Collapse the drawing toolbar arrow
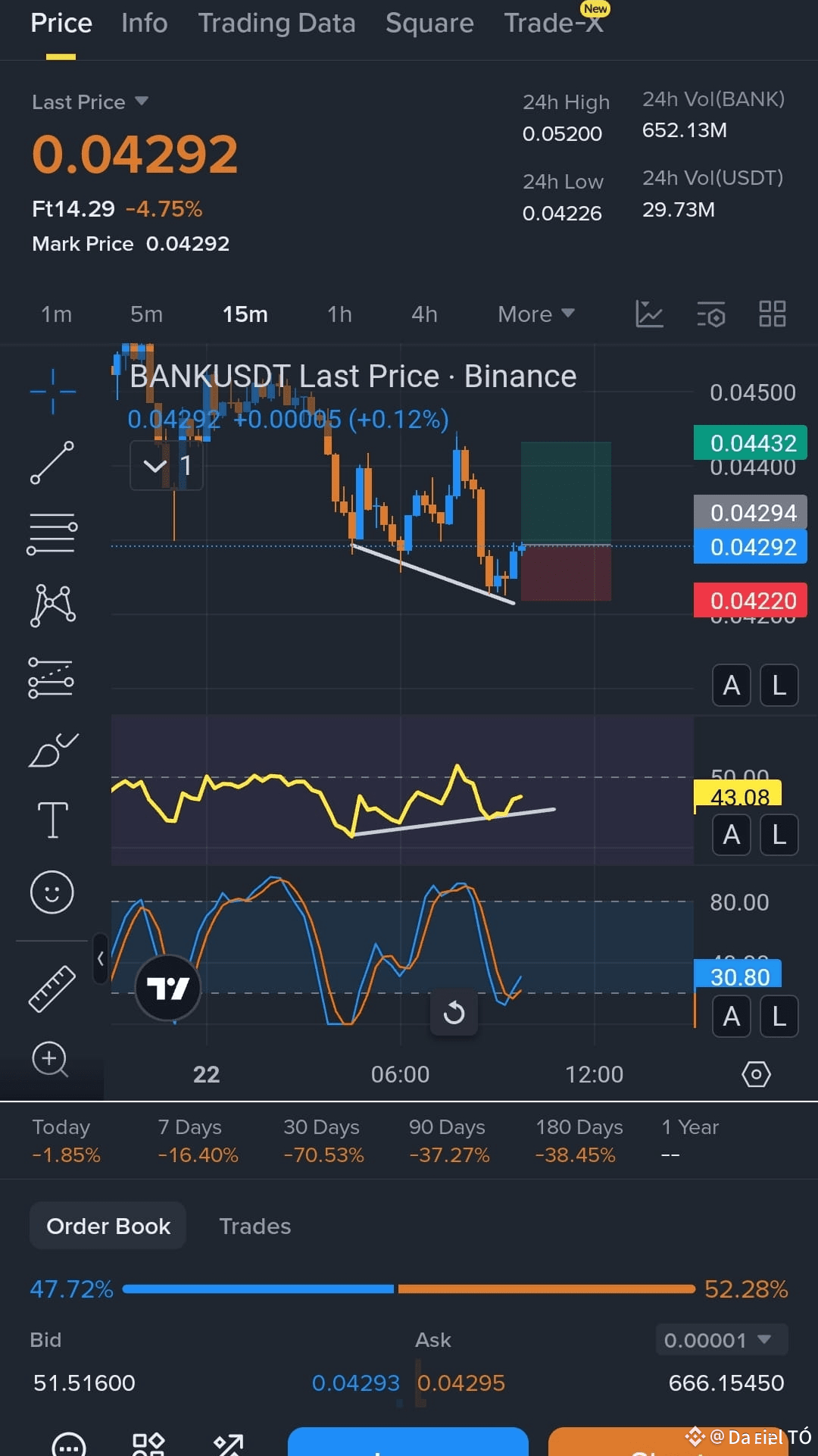 tap(100, 958)
